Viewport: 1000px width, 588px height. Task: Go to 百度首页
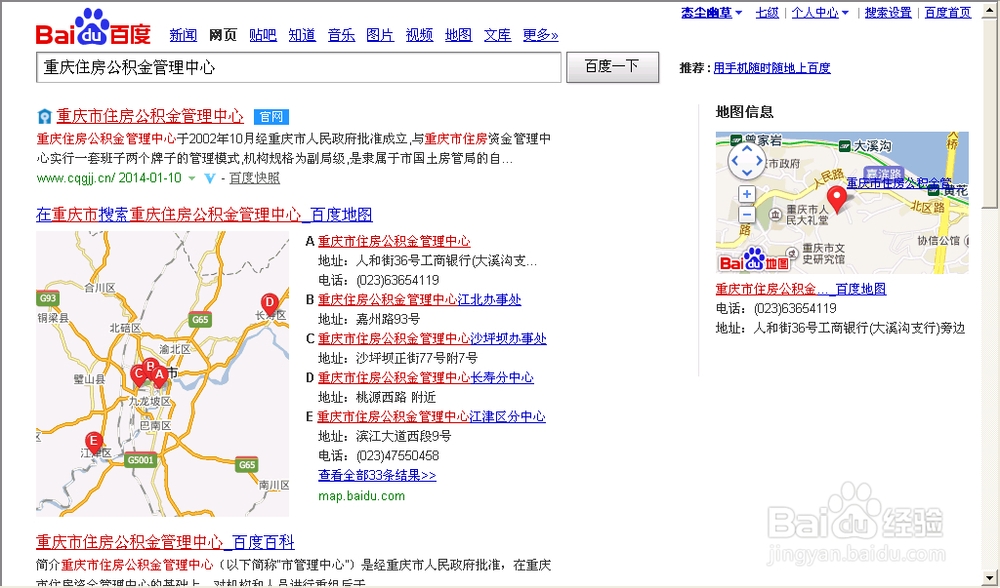click(948, 13)
